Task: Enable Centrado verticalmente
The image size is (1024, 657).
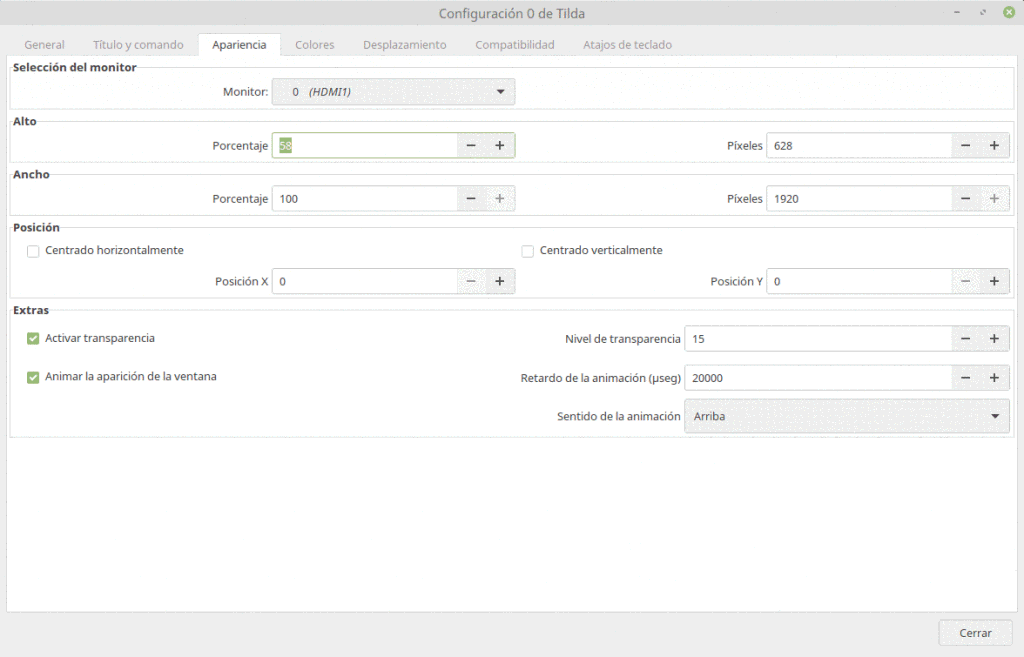Action: coord(527,251)
